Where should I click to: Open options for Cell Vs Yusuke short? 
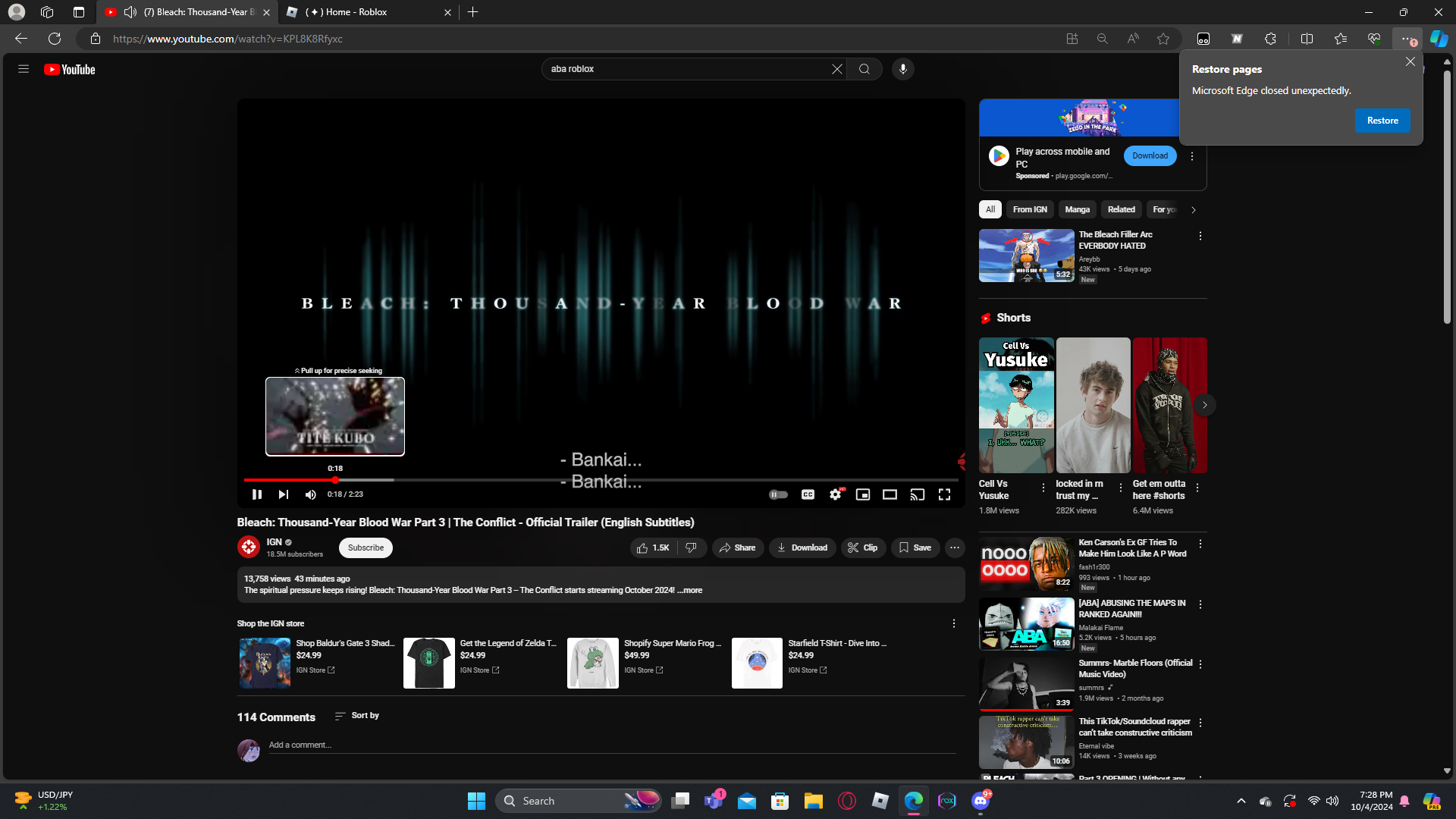(1043, 488)
